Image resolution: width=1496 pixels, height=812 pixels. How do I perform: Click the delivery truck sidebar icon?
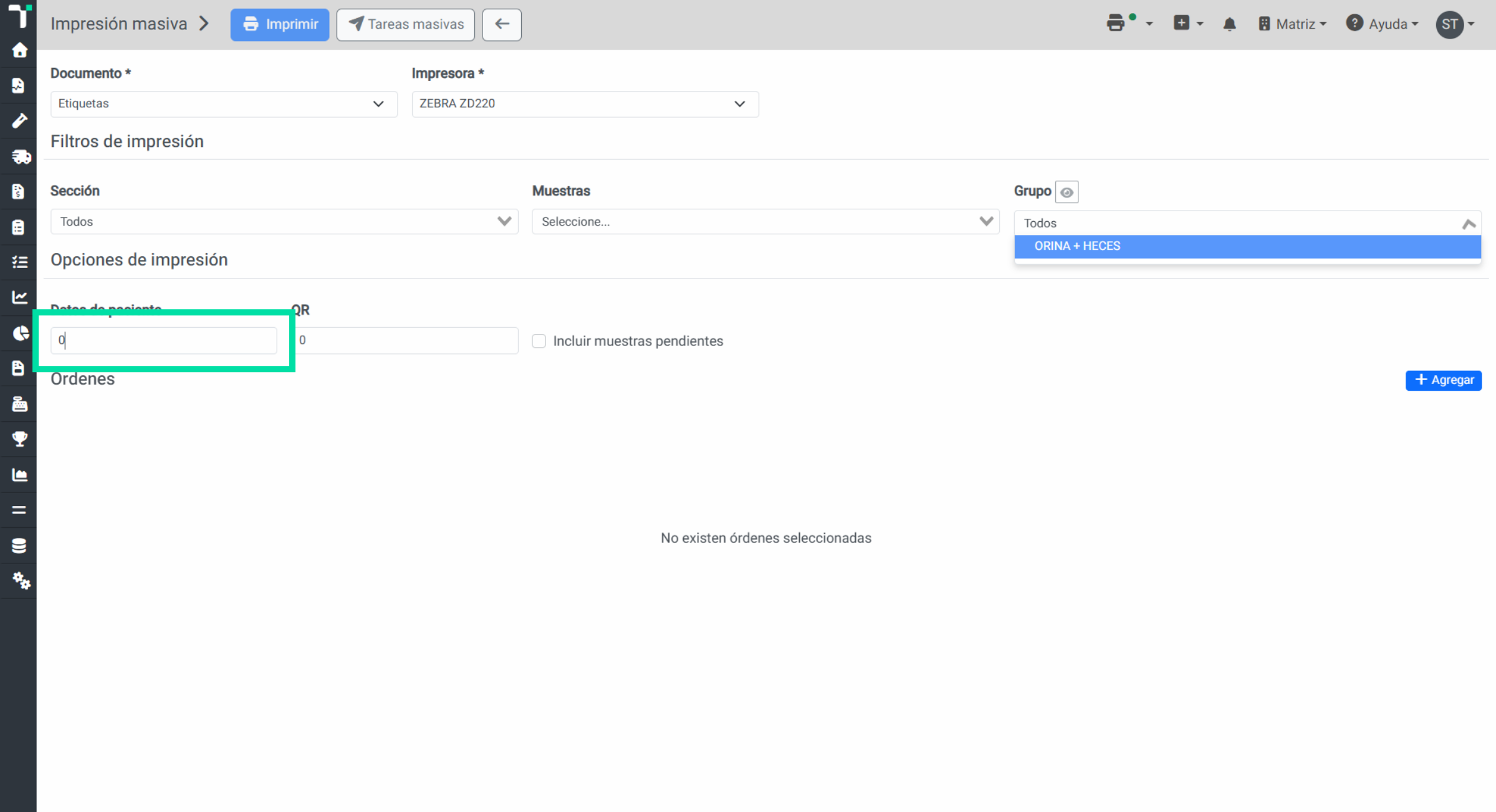[x=21, y=156]
